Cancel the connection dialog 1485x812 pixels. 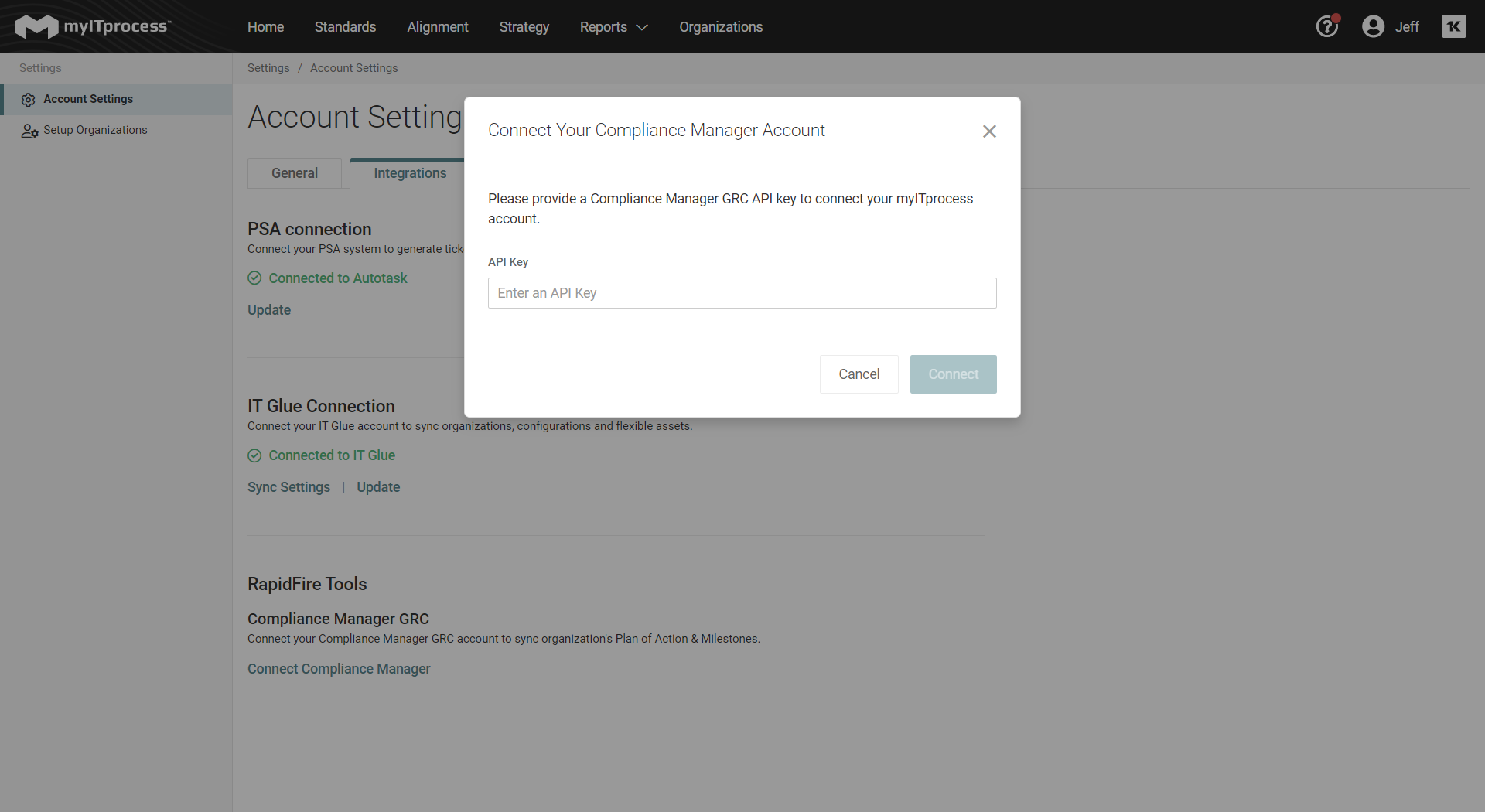pos(859,374)
